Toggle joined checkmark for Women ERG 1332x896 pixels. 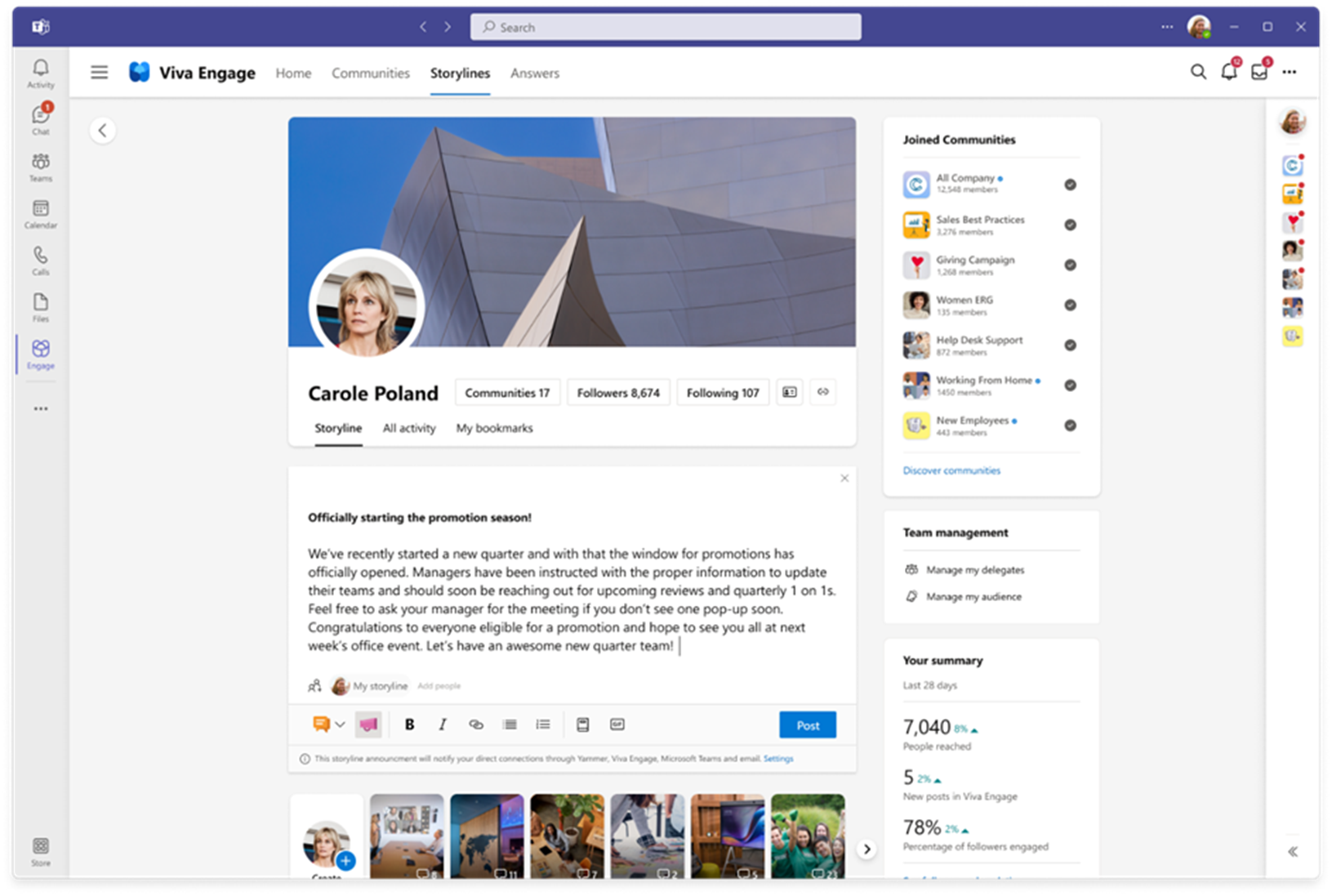click(1070, 305)
